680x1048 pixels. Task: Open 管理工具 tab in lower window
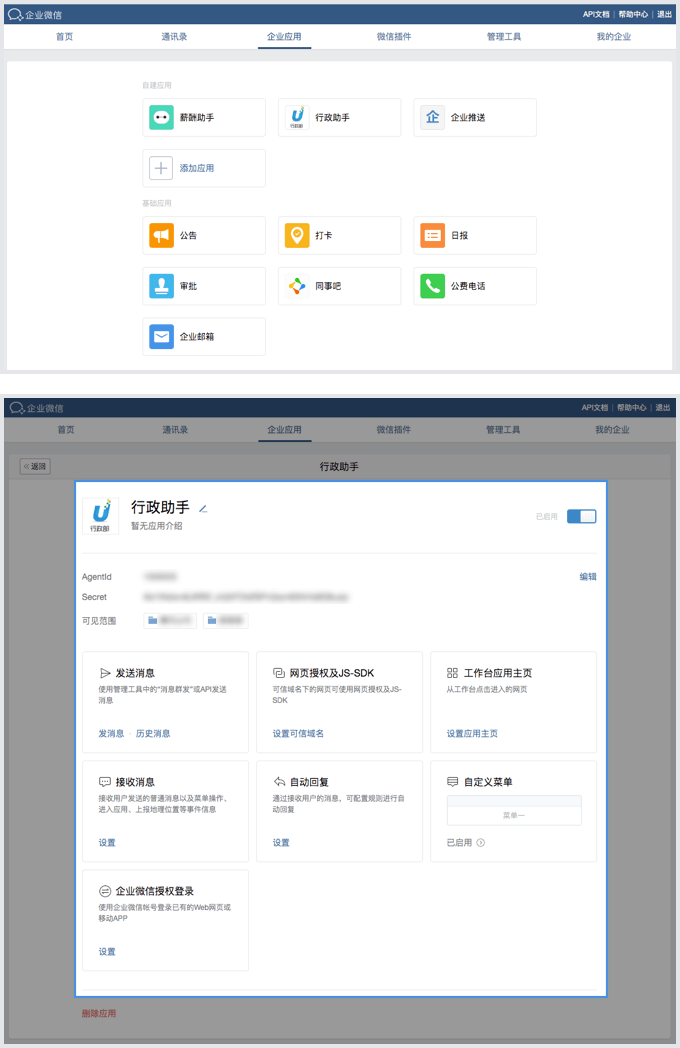click(x=503, y=430)
